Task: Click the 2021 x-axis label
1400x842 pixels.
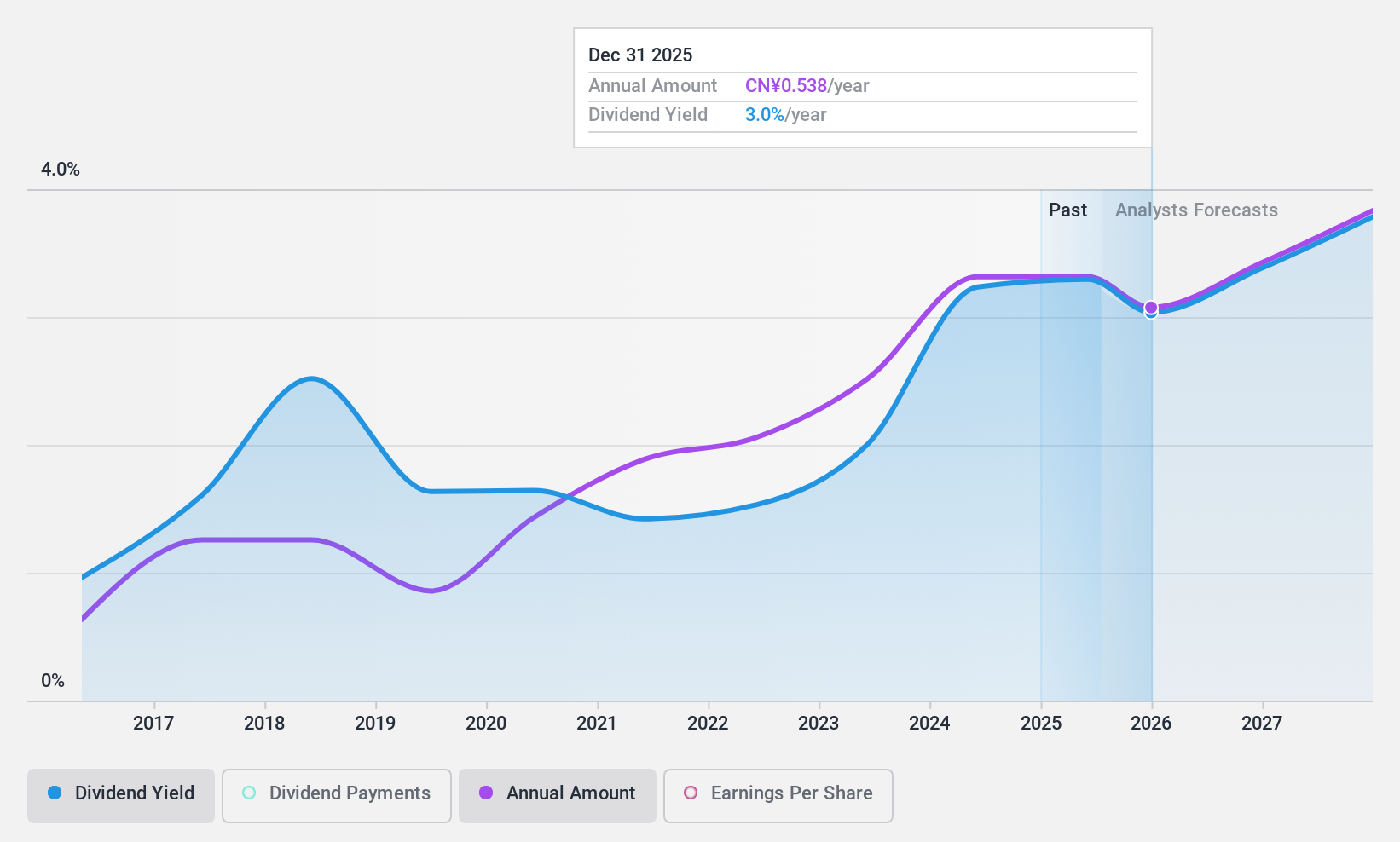Action: pos(597,724)
